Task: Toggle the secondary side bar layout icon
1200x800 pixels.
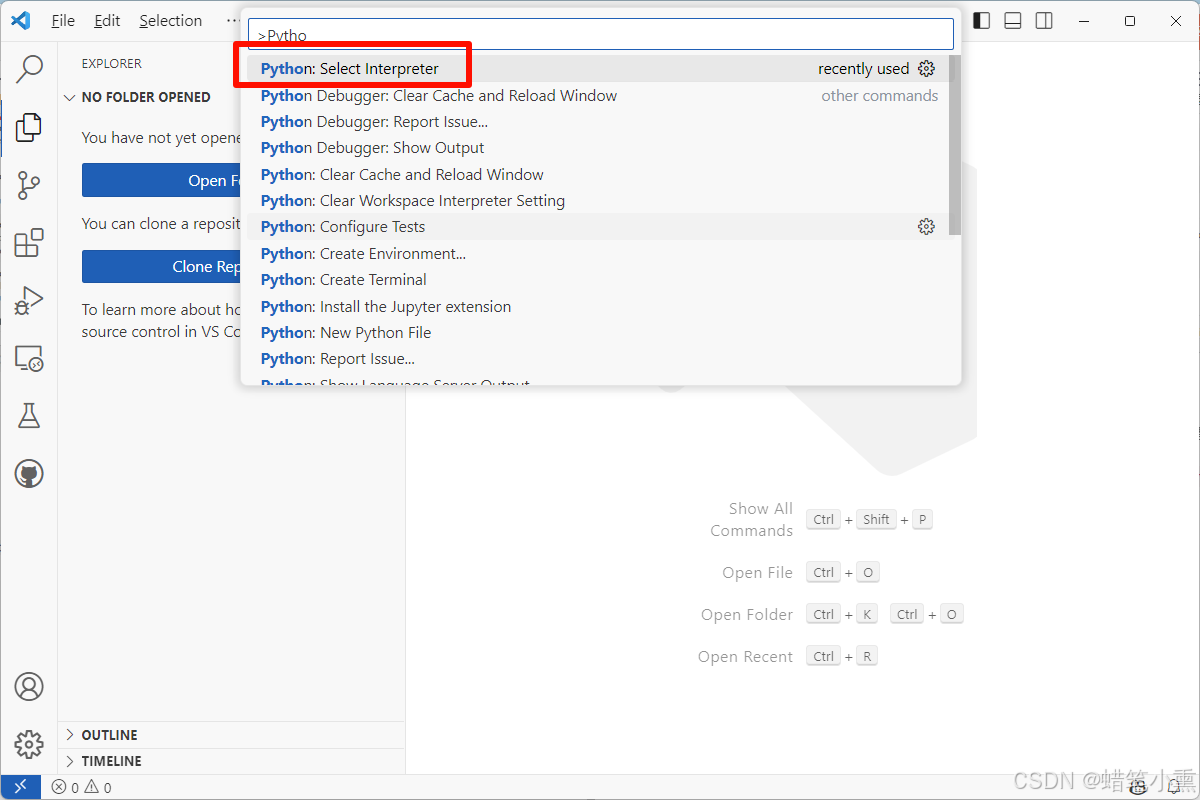Action: pos(1044,20)
